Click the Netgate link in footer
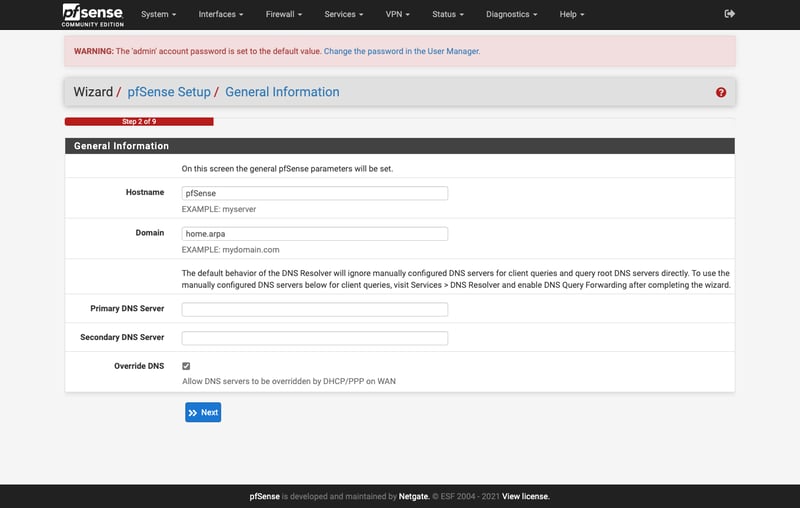This screenshot has width=800, height=508. [414, 496]
